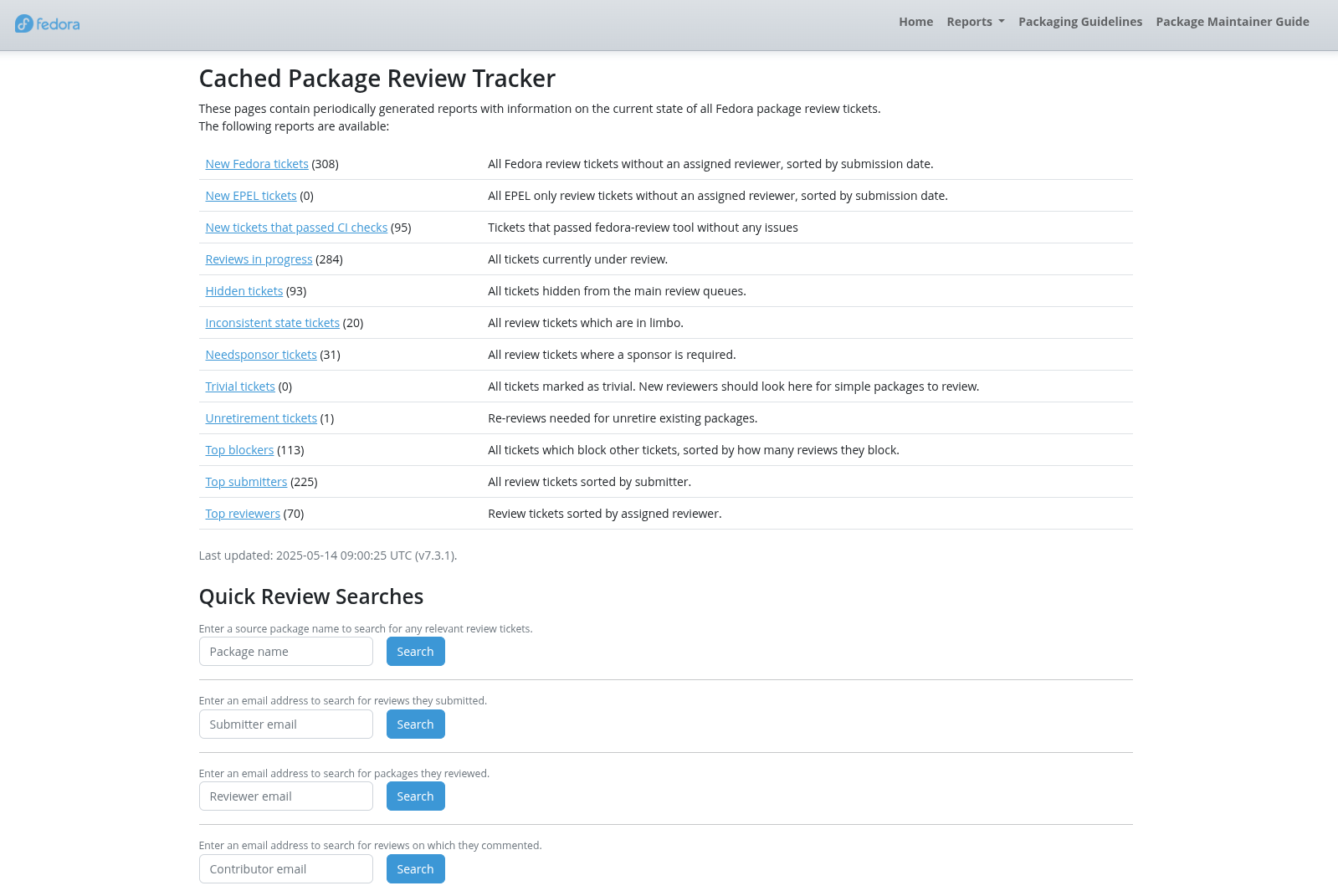Click description 'Review tickets sorted by assigned reviewer.'
The height and width of the screenshot is (896, 1338).
tap(605, 514)
